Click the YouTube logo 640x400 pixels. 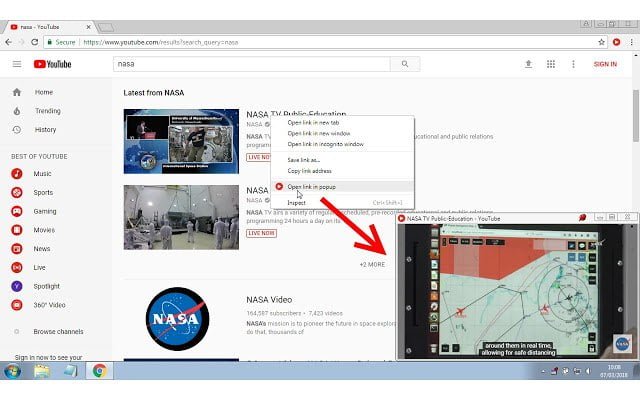coord(53,64)
